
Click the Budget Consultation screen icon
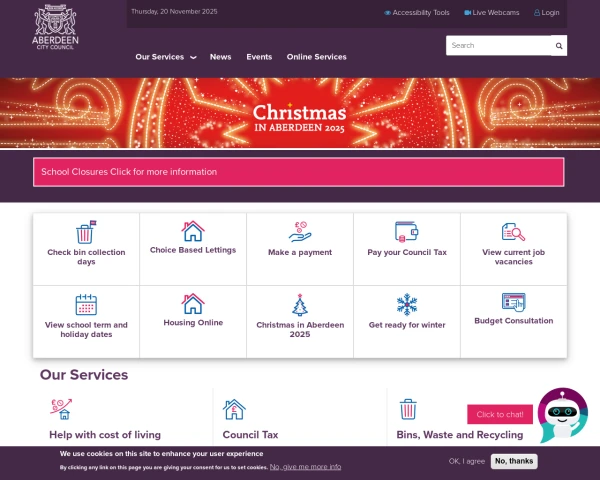point(514,302)
